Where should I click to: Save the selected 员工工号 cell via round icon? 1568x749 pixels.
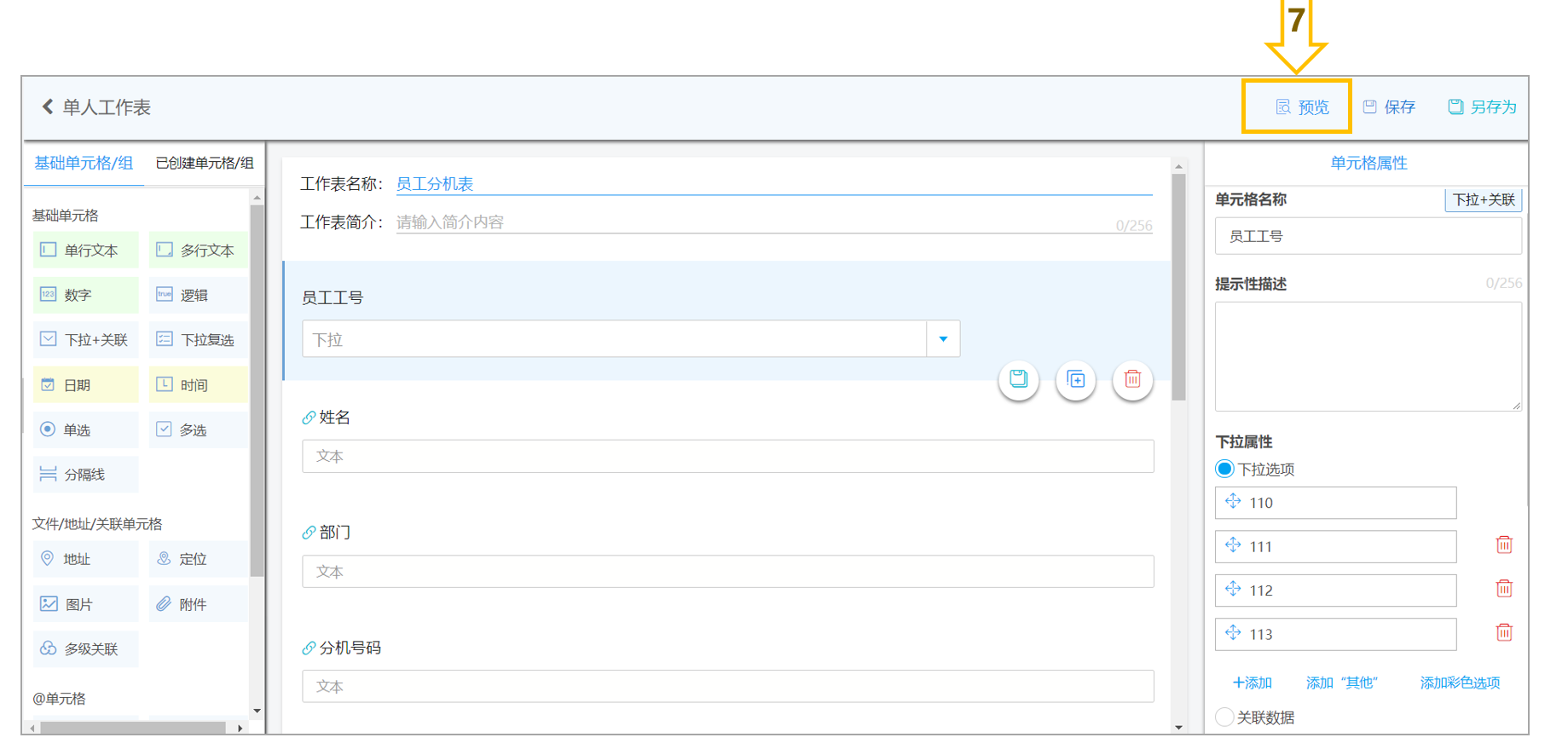[1019, 379]
